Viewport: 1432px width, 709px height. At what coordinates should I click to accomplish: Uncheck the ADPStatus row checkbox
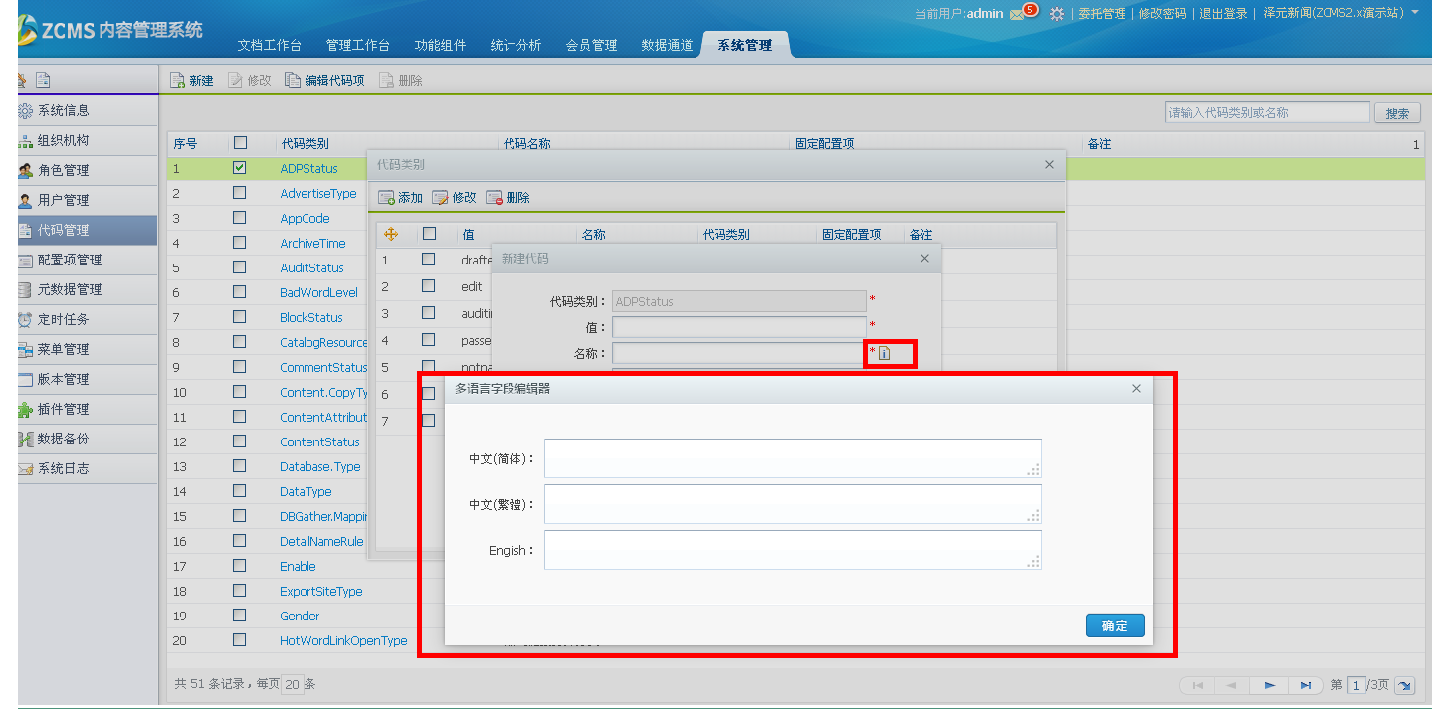click(x=239, y=168)
